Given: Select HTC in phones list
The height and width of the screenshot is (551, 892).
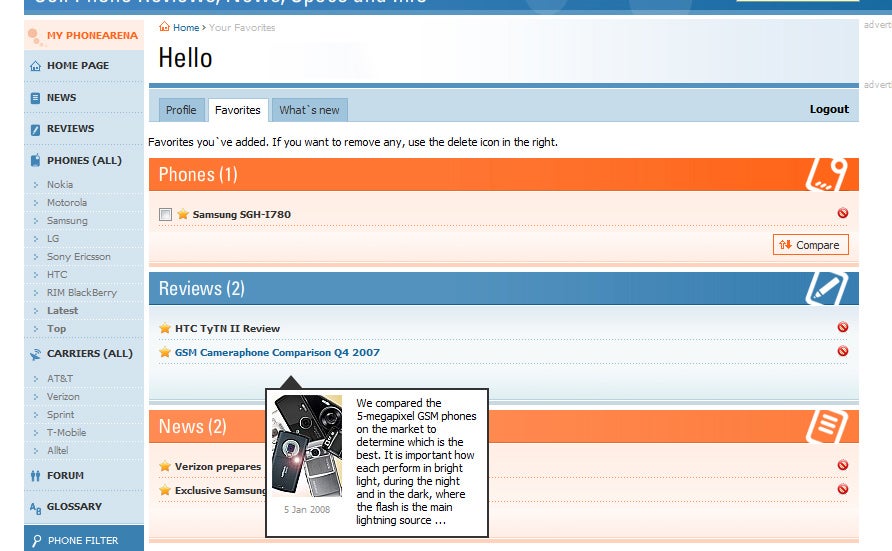Looking at the screenshot, I should [x=57, y=275].
